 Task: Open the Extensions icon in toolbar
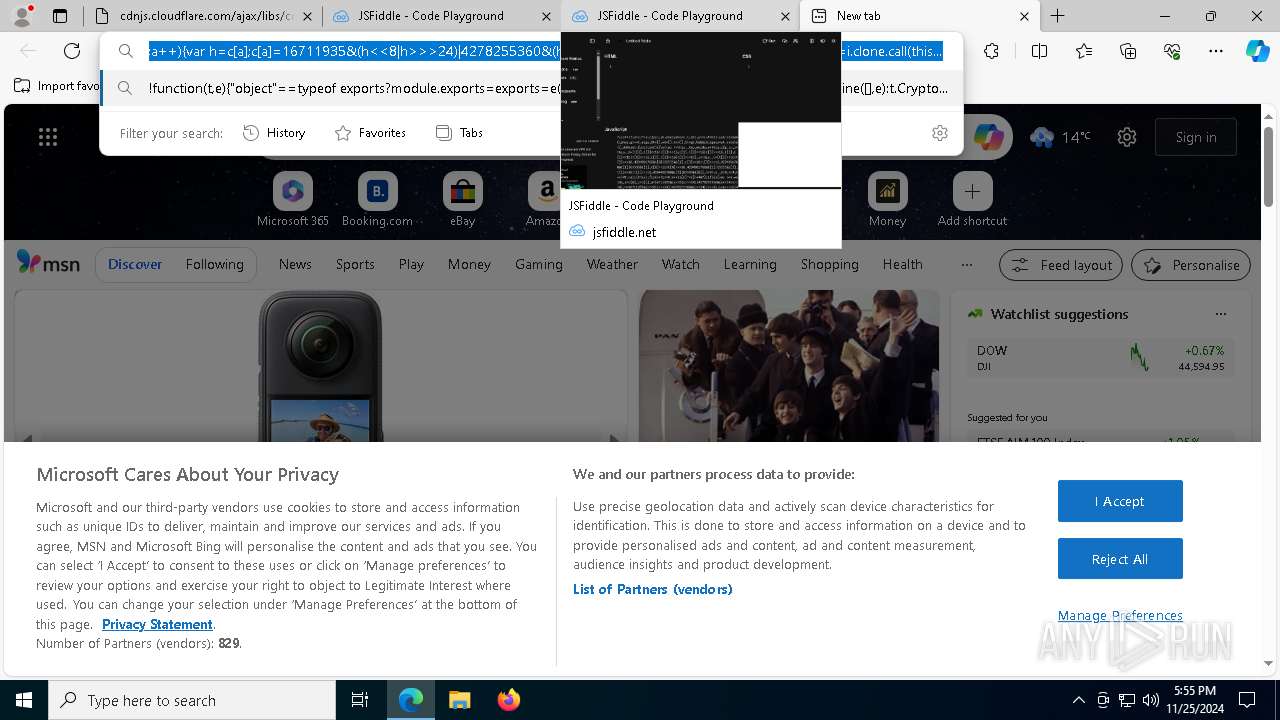(x=991, y=51)
